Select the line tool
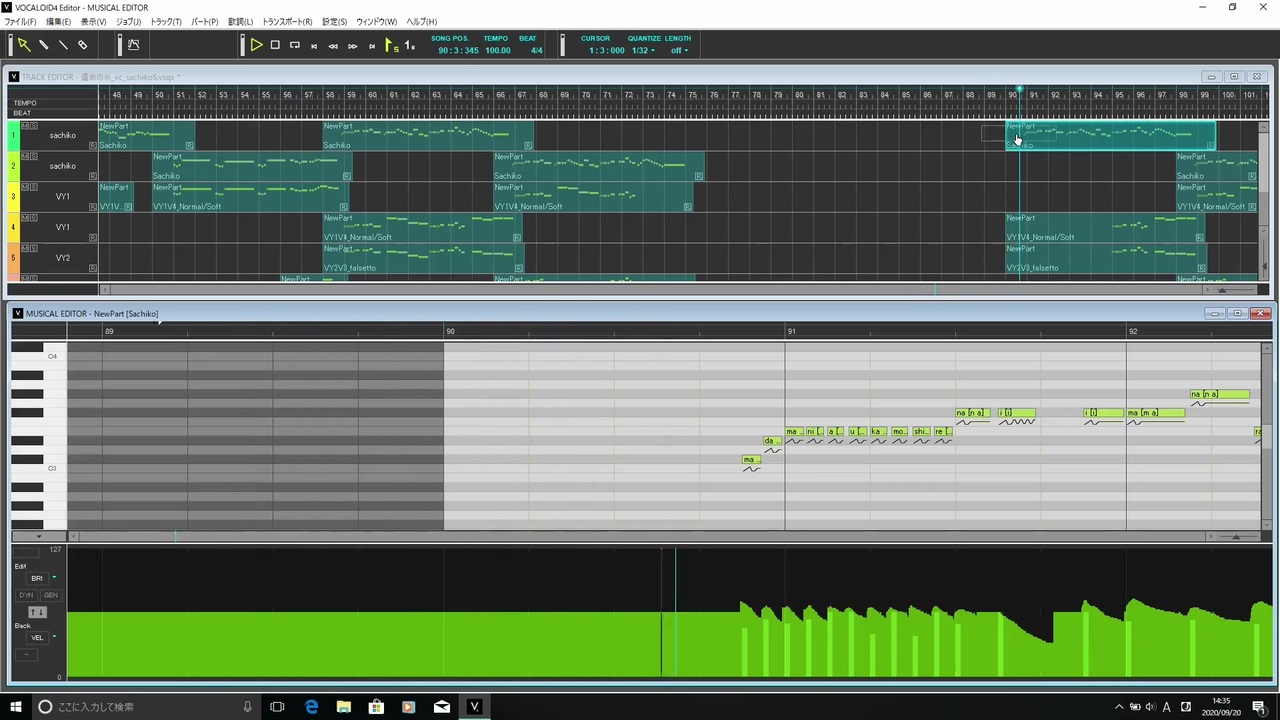Viewport: 1280px width, 720px height. (63, 45)
